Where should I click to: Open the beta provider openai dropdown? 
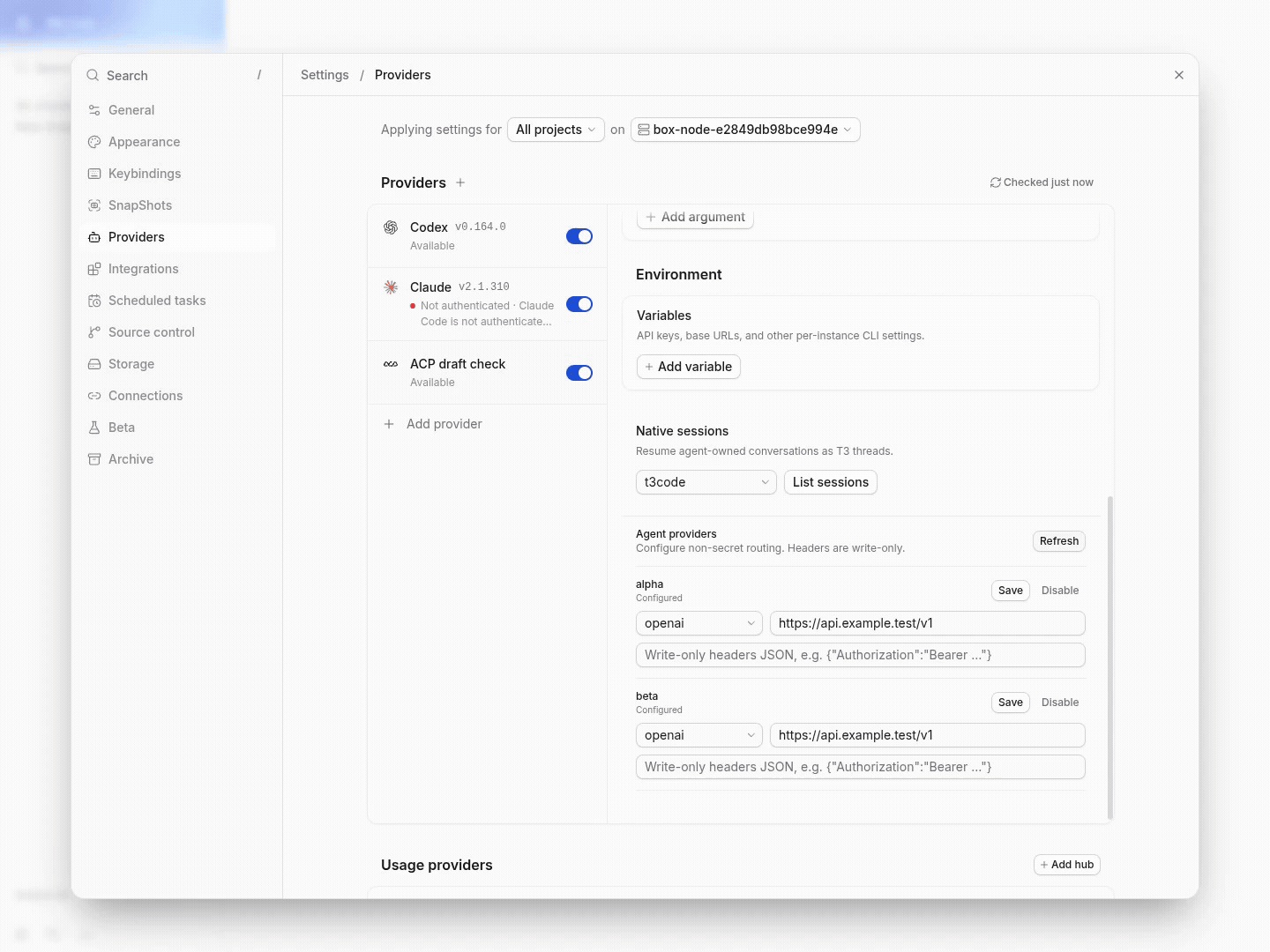coord(699,735)
